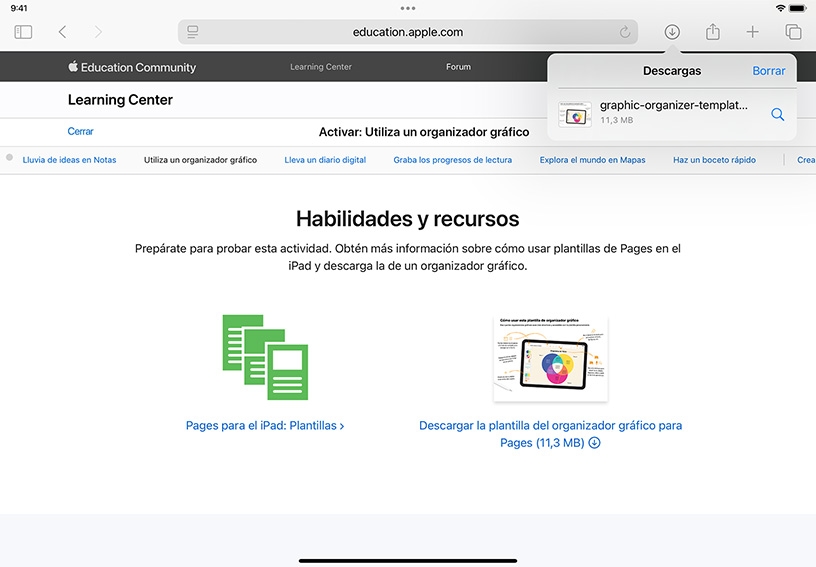Reveal downloaded file with magnifier icon
Viewport: 816px width, 567px height.
coord(777,114)
